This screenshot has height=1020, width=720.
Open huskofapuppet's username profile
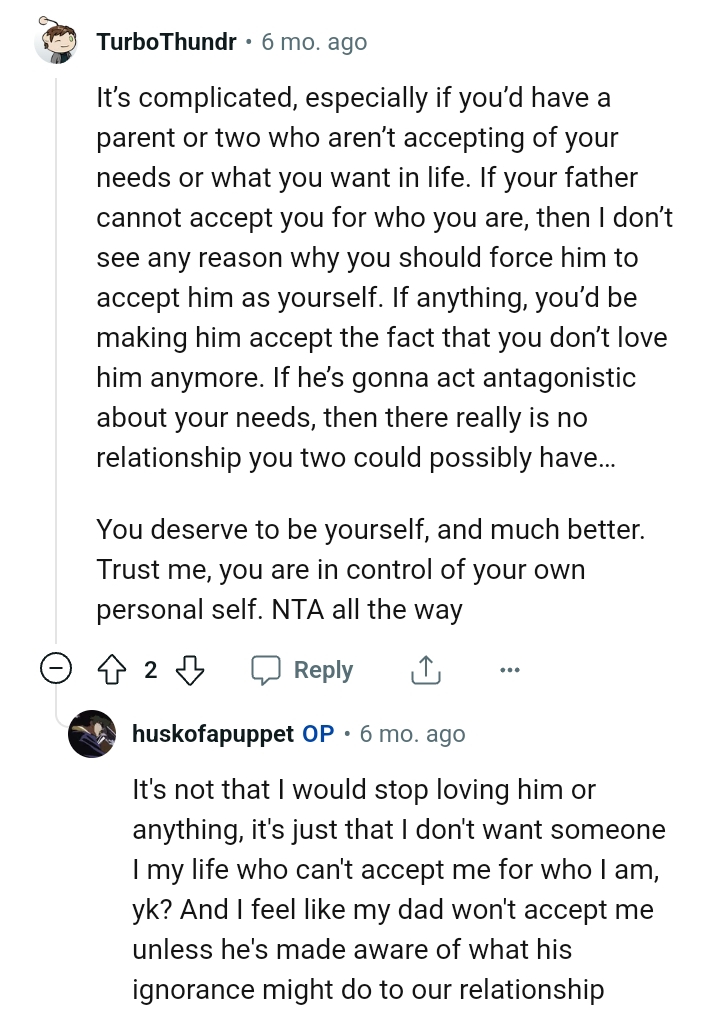click(212, 735)
